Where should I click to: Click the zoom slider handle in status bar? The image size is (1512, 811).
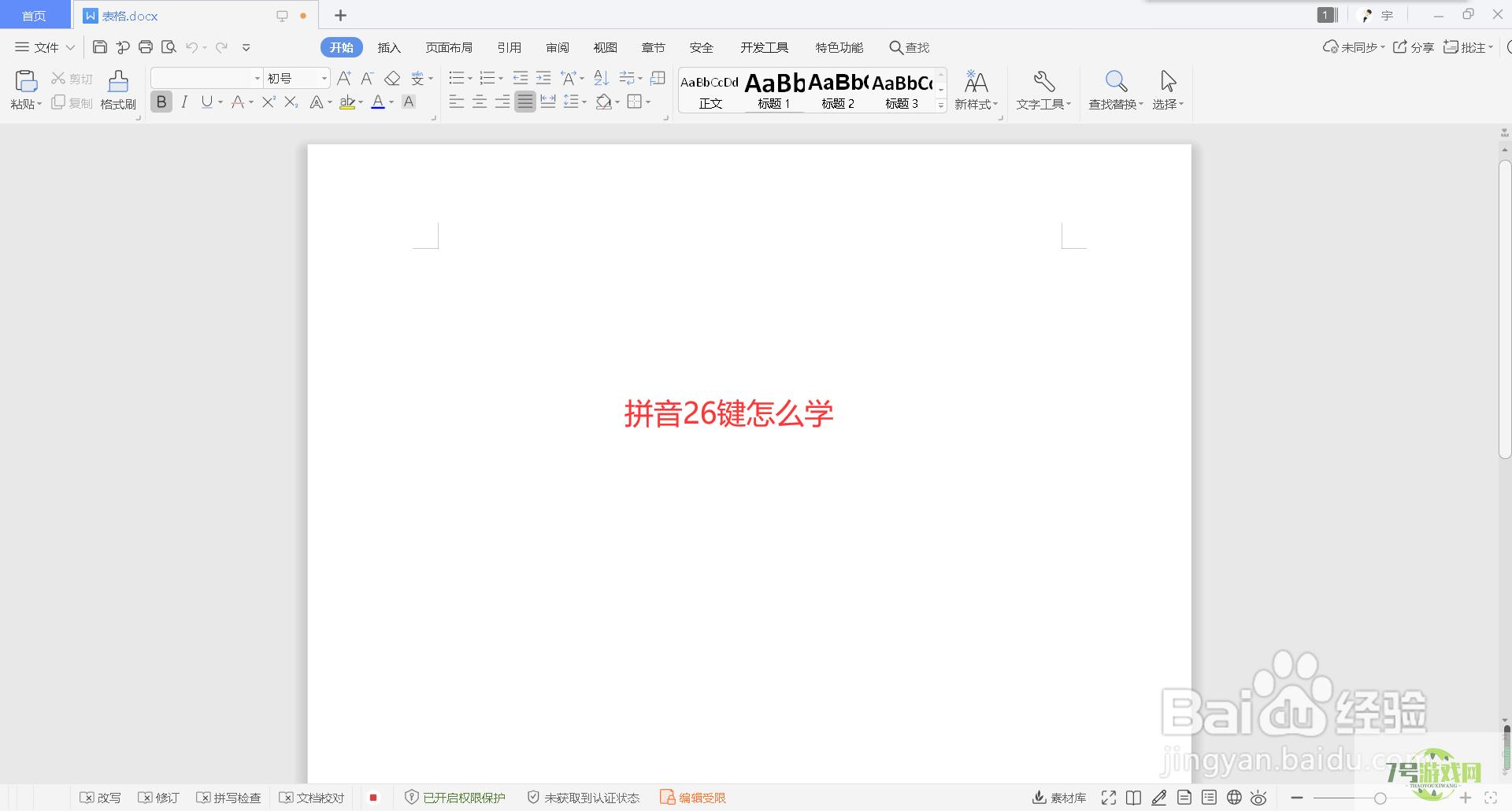point(1380,798)
